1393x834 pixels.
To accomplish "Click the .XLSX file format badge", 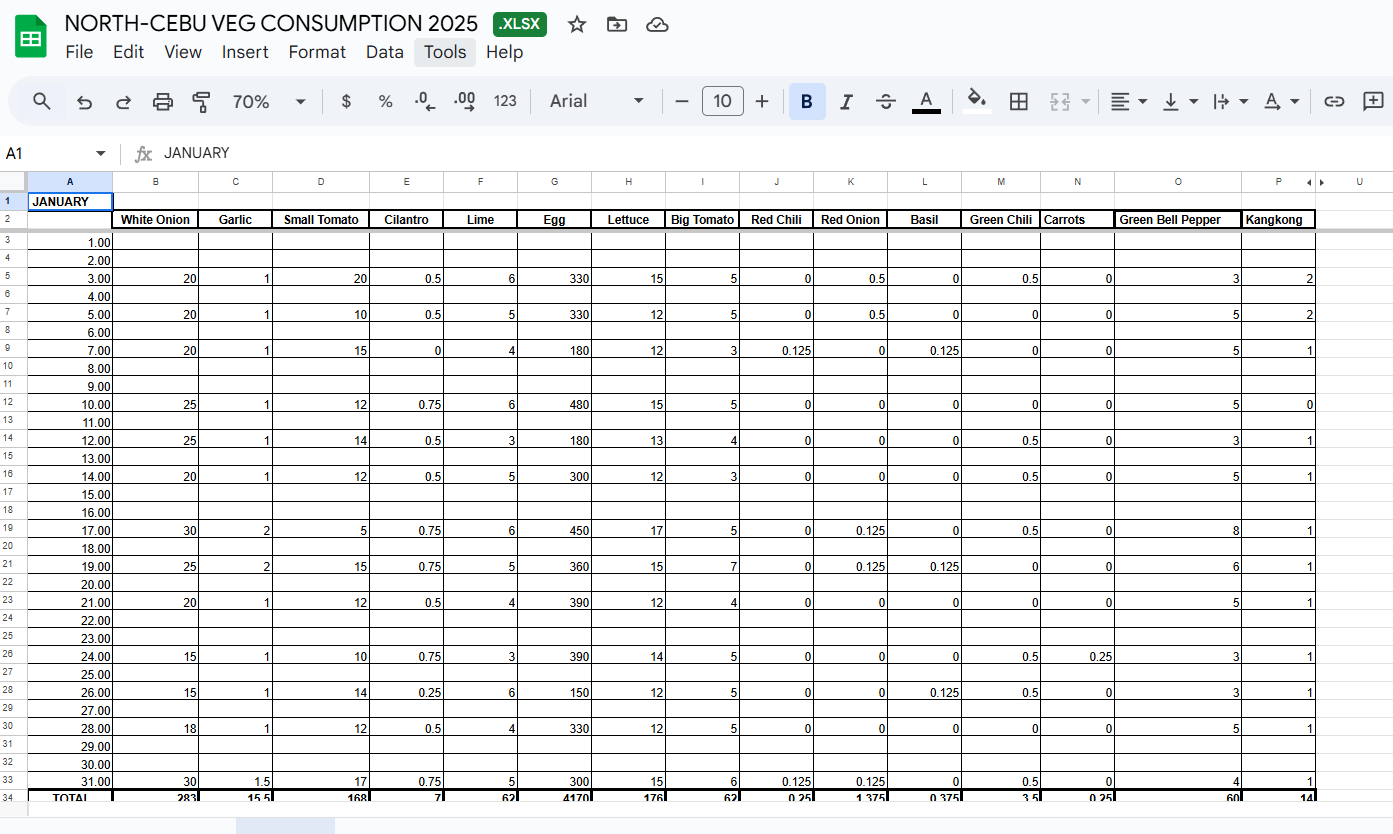I will pyautogui.click(x=520, y=25).
